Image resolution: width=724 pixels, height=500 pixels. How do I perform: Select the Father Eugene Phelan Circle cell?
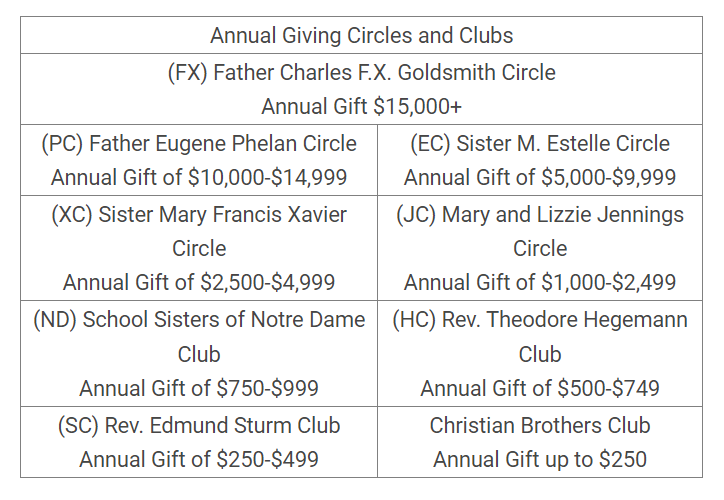(199, 160)
